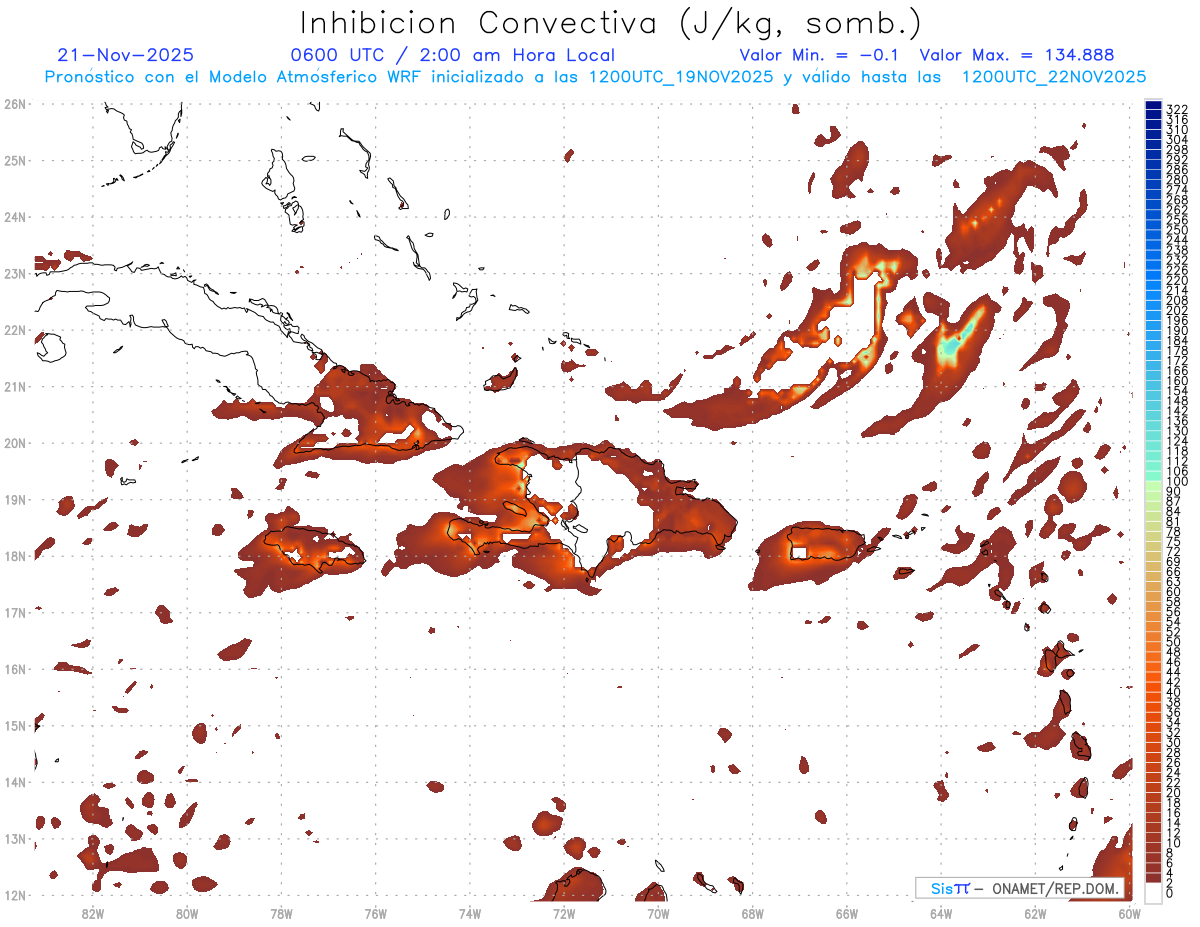
Task: Click the 15N latitude label
Action: (15, 725)
